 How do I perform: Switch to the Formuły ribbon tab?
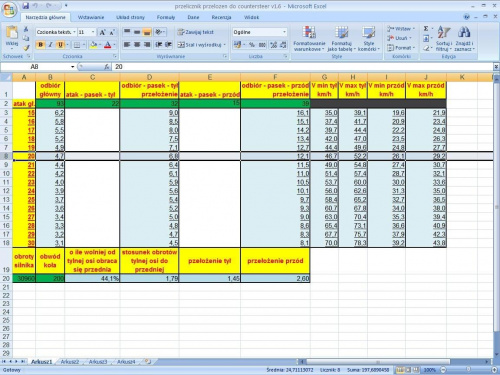tap(166, 17)
